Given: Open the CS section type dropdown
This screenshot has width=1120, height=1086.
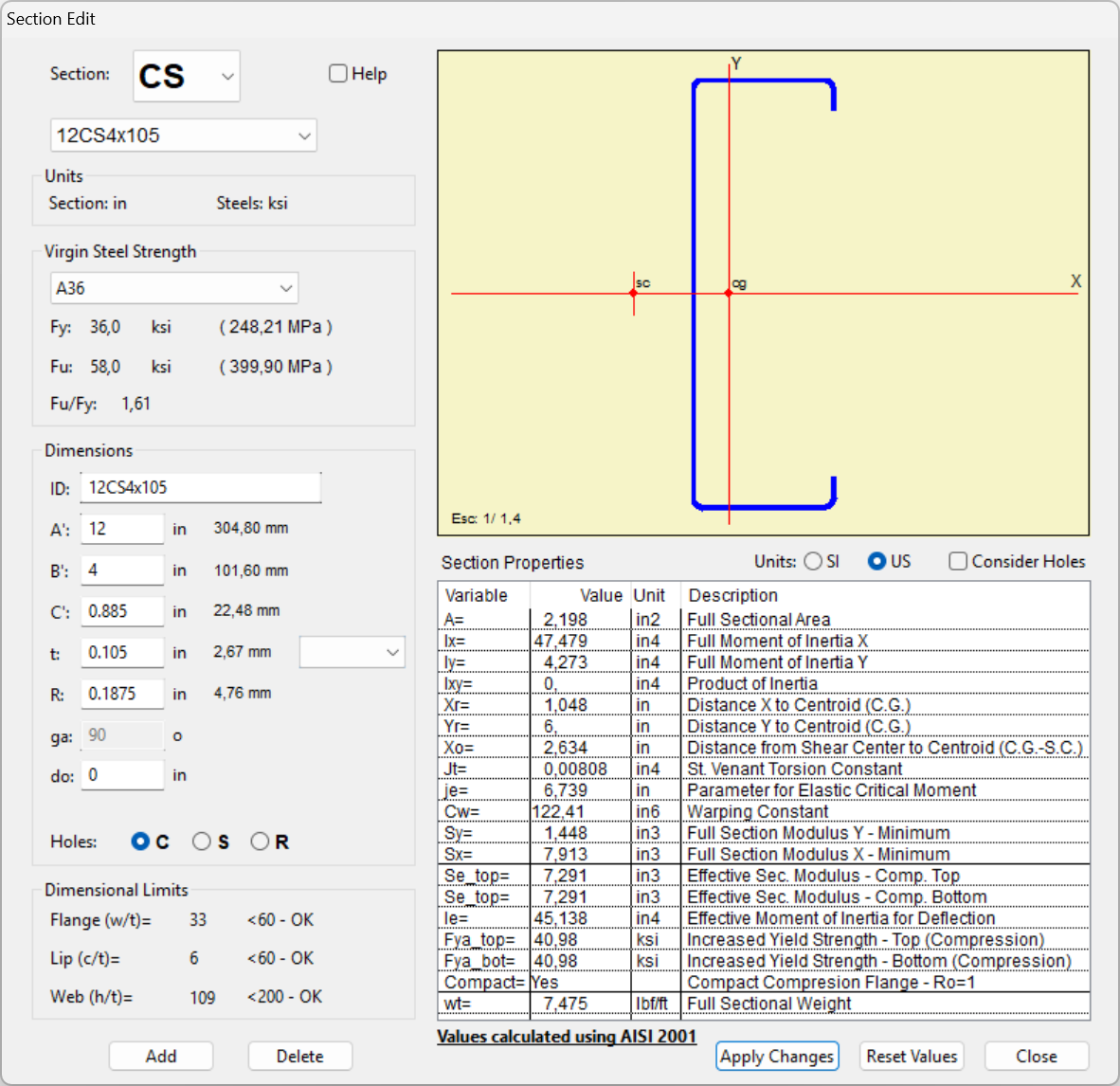Looking at the screenshot, I should click(x=187, y=77).
